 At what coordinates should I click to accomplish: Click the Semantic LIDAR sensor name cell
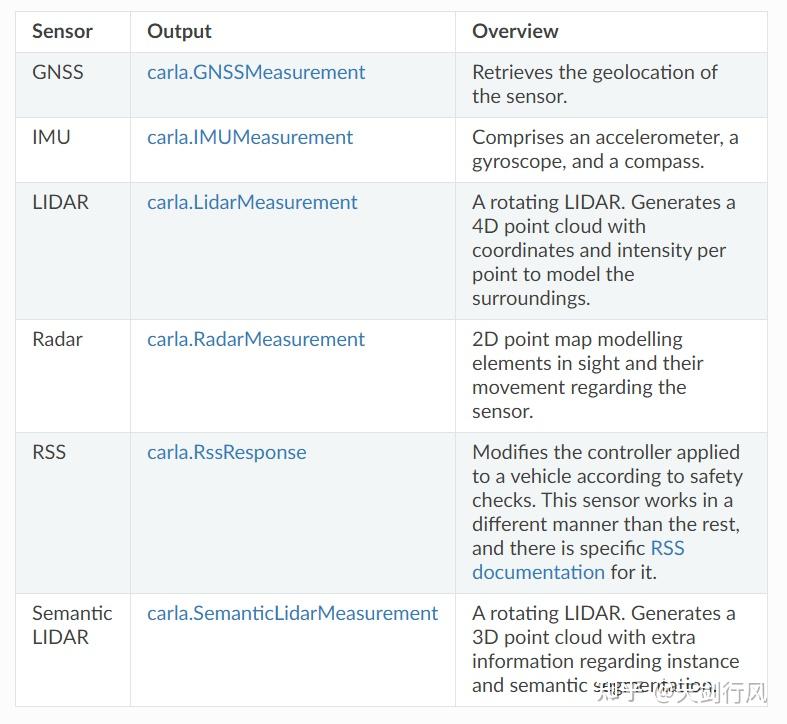(x=72, y=625)
